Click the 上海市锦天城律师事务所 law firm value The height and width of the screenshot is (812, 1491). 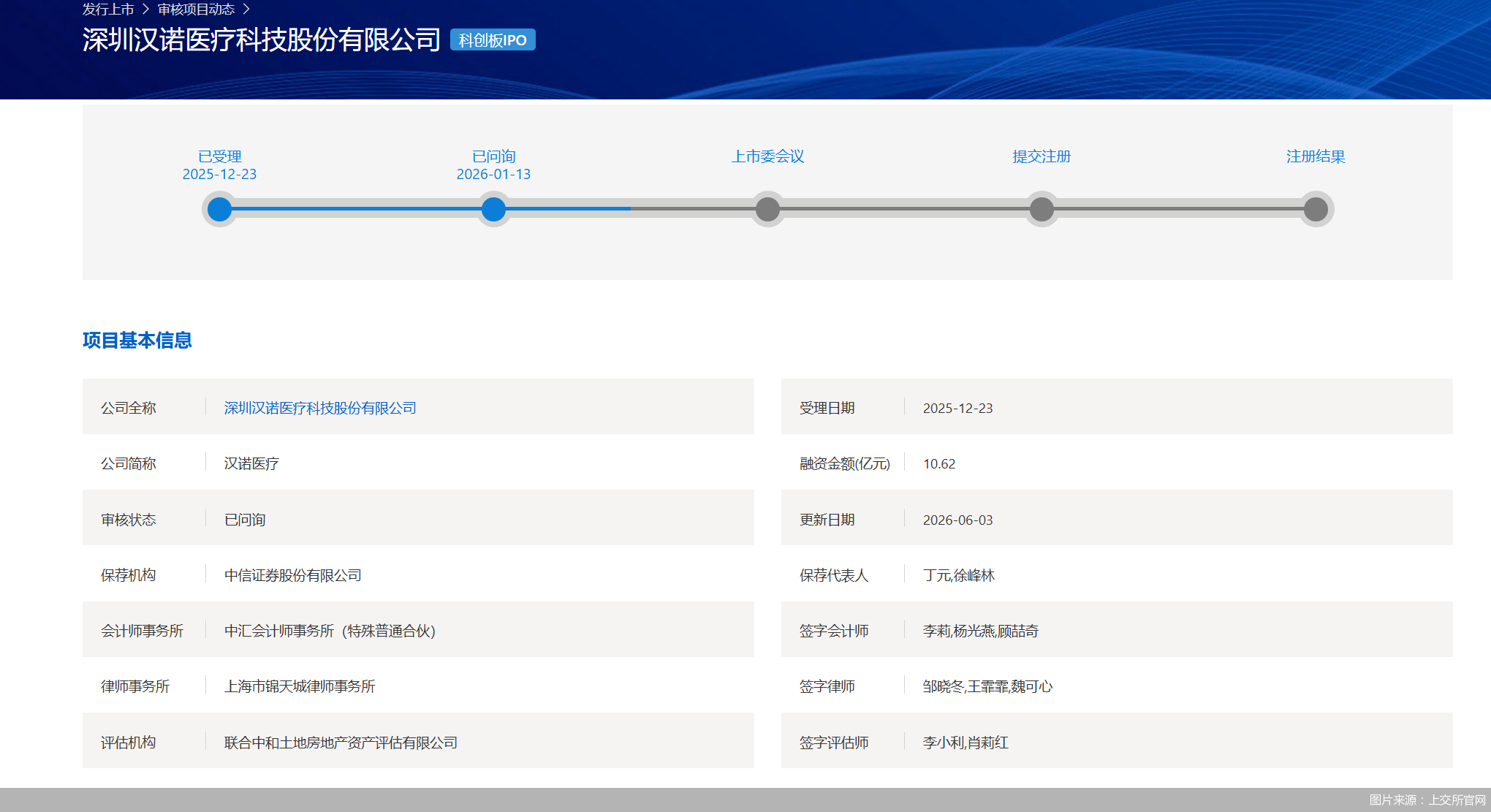[x=300, y=686]
